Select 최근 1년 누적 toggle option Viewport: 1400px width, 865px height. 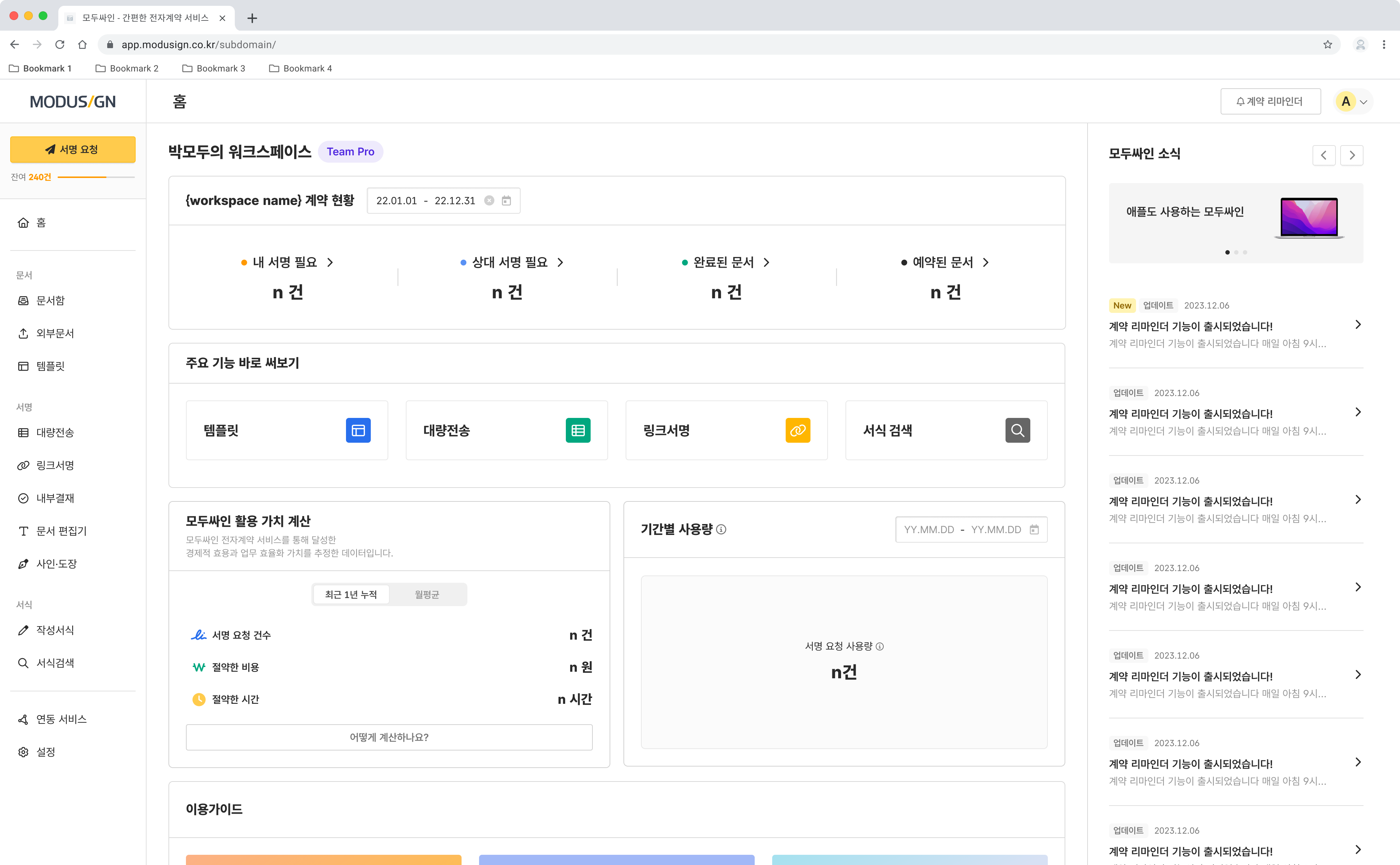coord(351,594)
